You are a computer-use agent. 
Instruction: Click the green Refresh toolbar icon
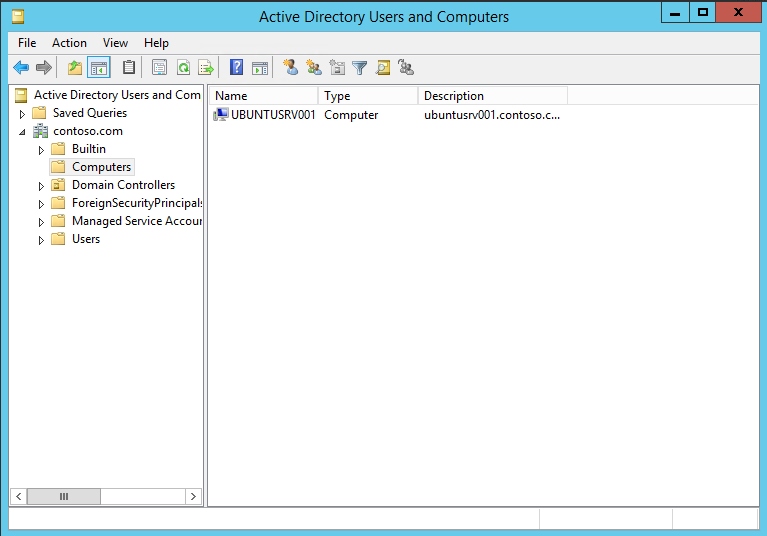pyautogui.click(x=183, y=67)
